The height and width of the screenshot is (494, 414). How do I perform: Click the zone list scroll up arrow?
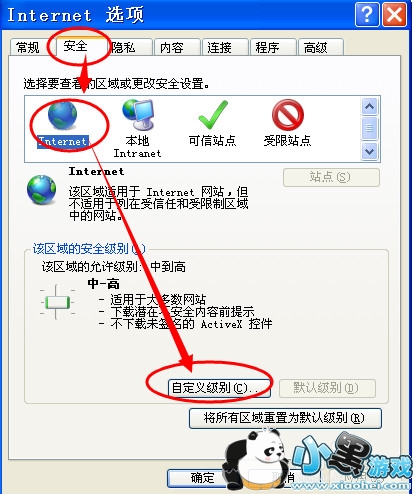click(369, 106)
